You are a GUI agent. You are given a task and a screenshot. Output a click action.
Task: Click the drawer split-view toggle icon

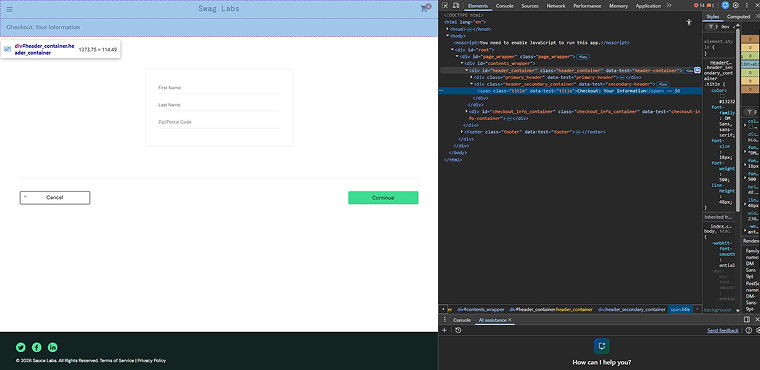point(747,320)
